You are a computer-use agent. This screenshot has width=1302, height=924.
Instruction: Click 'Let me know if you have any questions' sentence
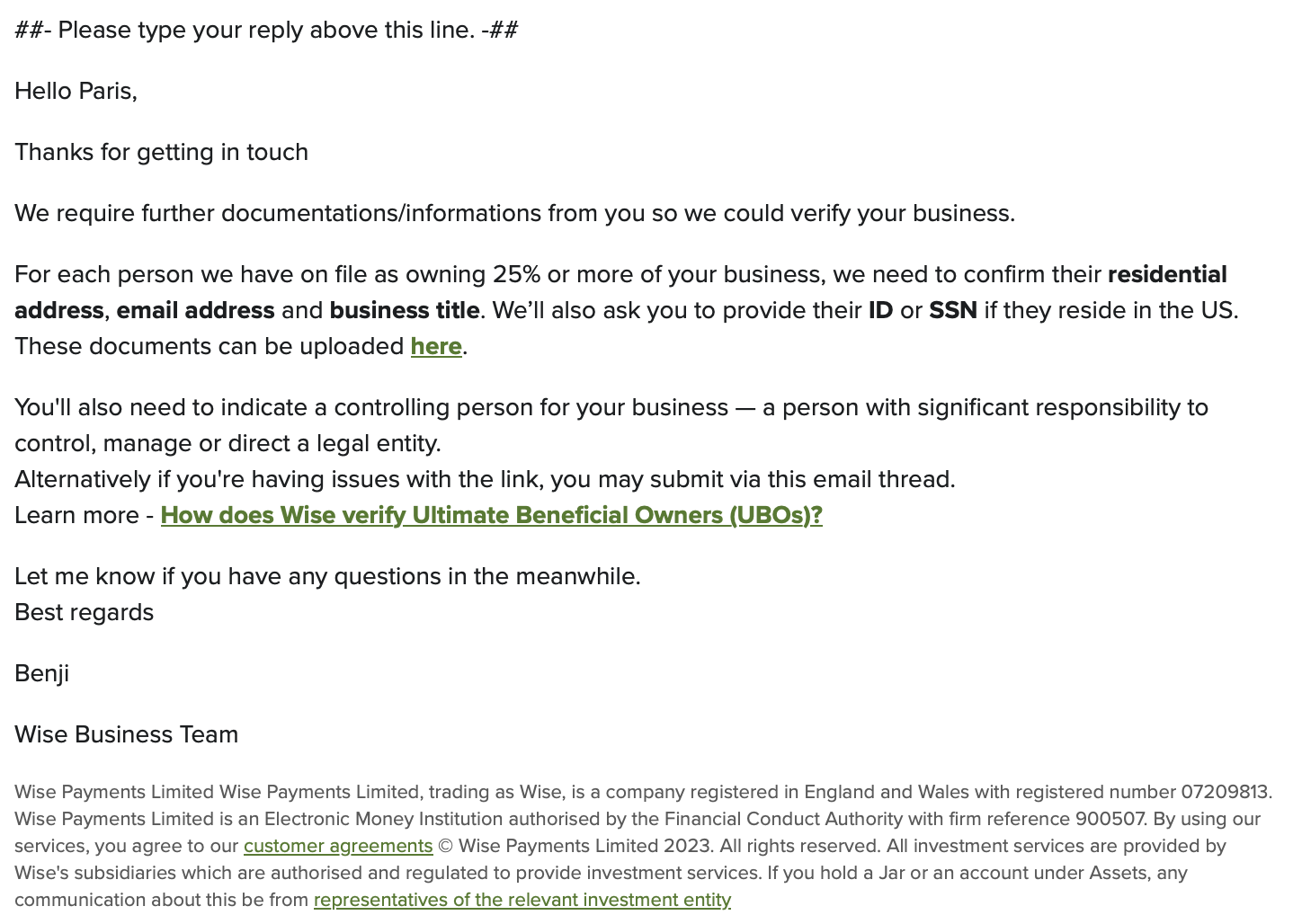(327, 576)
